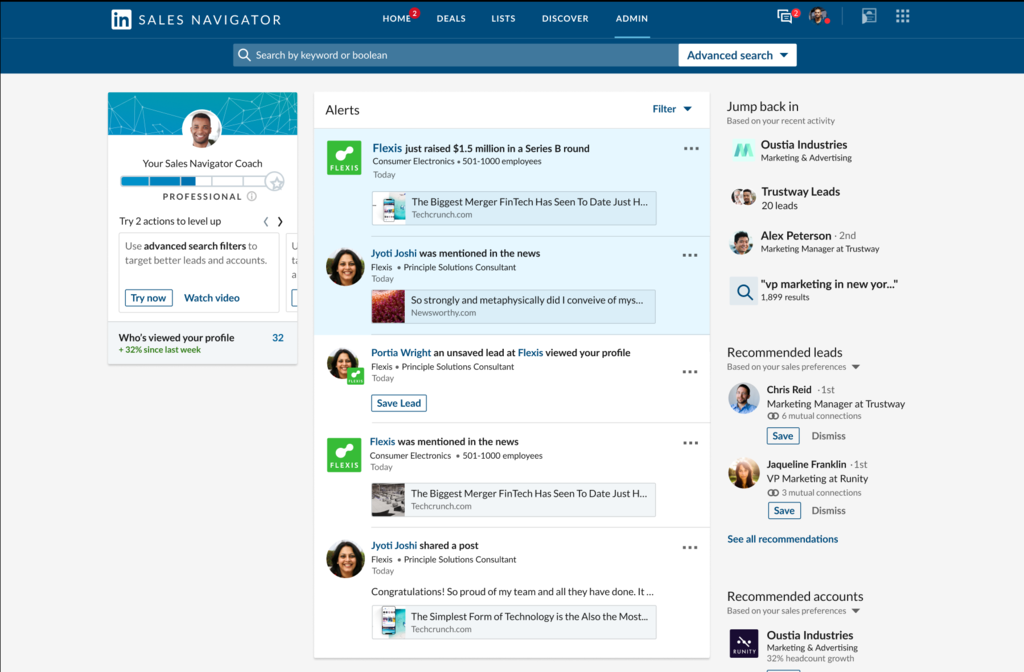Open the Discover page from the navigation

(x=565, y=18)
